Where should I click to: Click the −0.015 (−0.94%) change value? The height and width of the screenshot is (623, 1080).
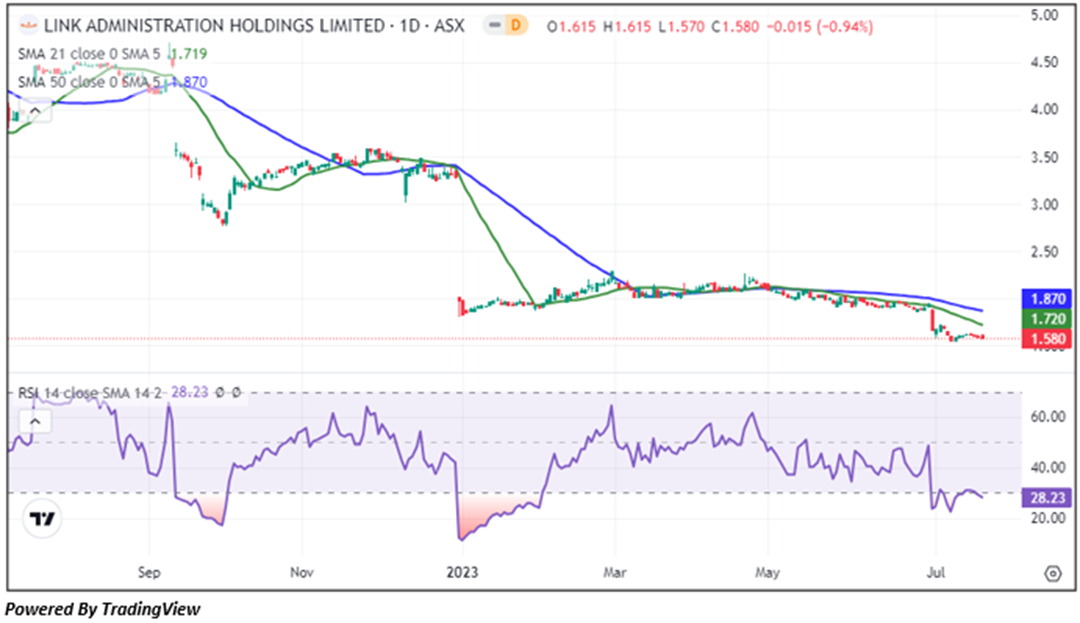point(820,27)
